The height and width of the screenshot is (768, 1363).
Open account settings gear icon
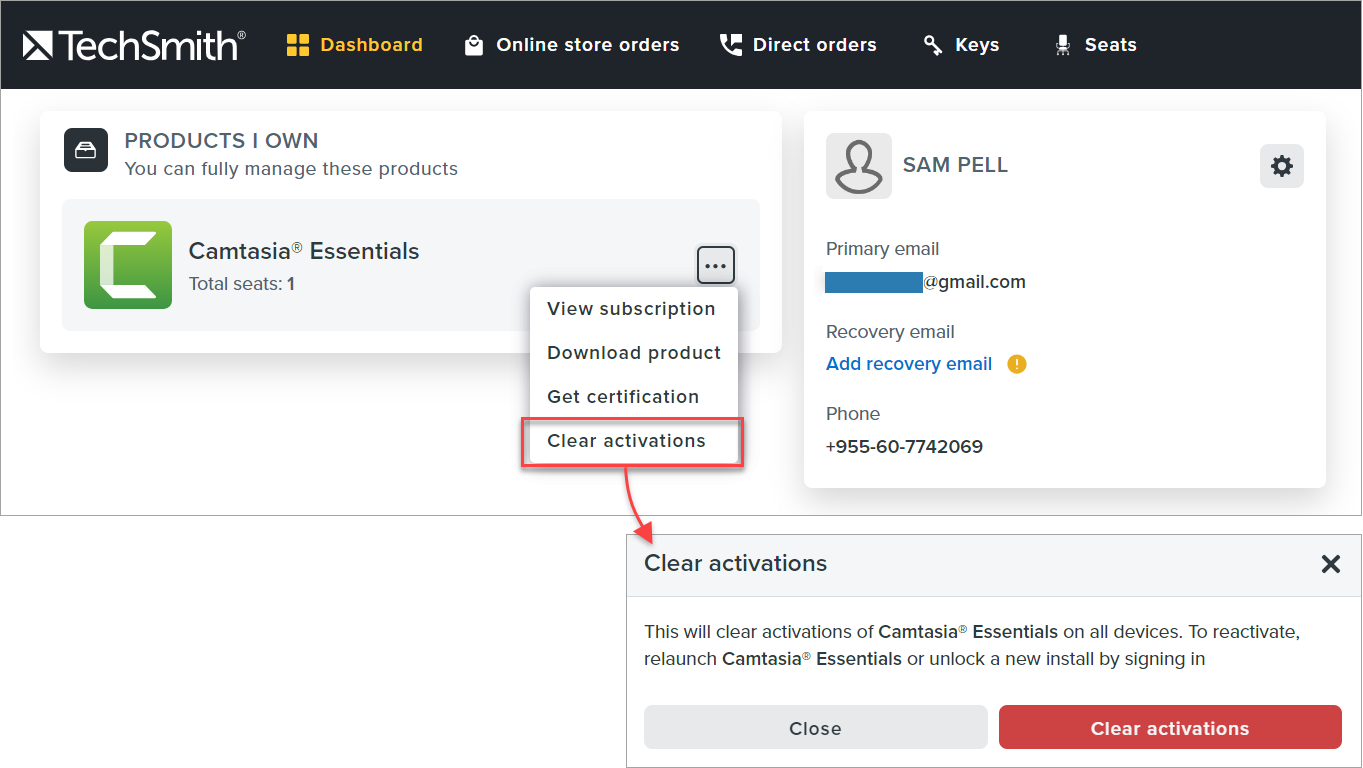tap(1281, 166)
